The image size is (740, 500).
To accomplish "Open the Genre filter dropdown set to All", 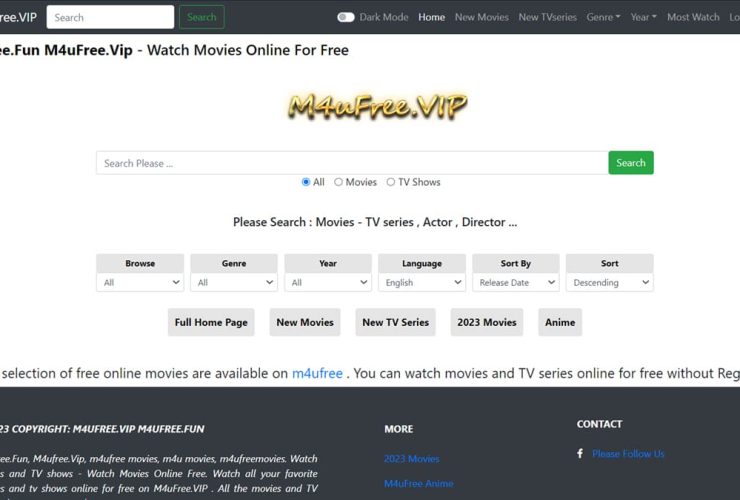I will (234, 282).
